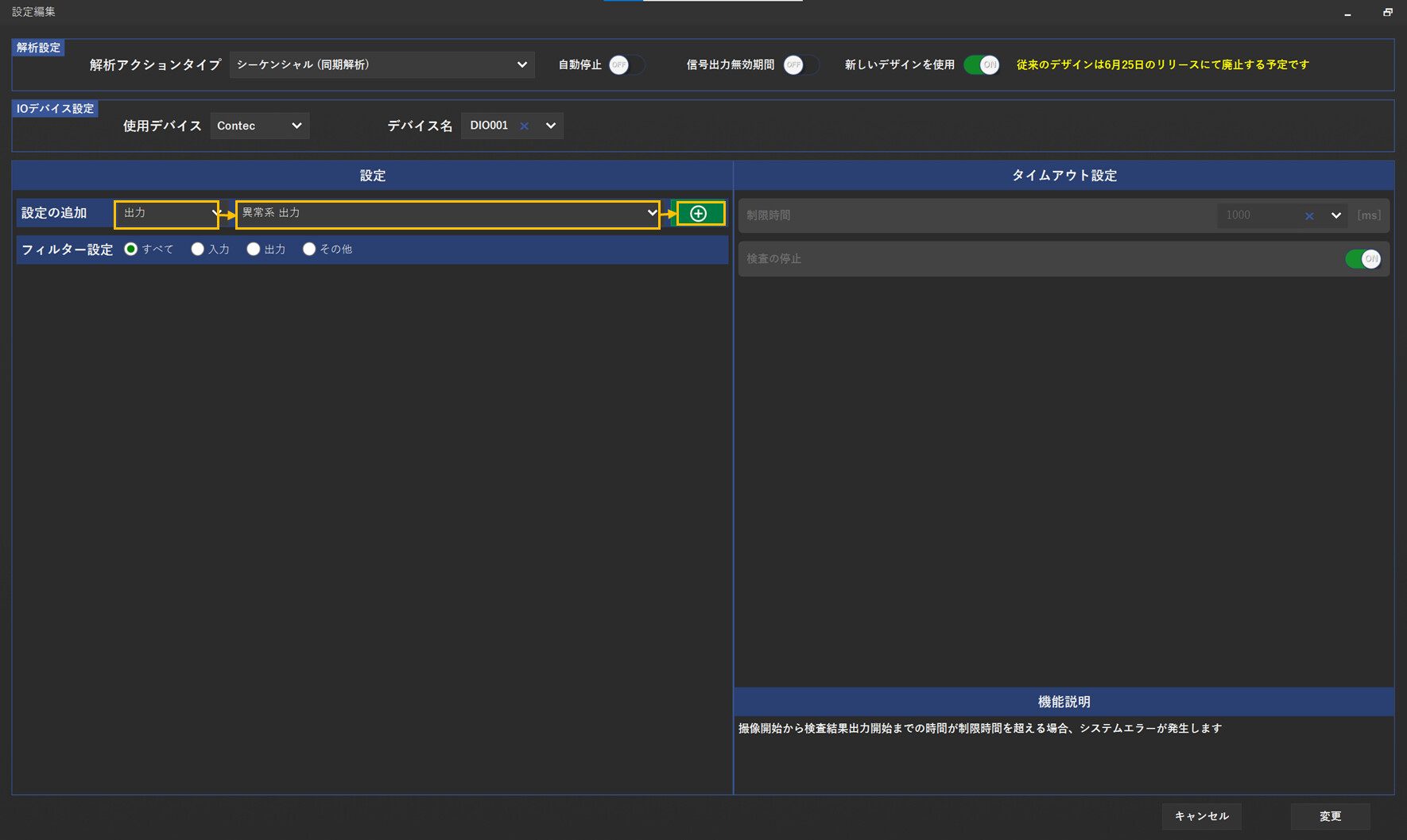This screenshot has width=1407, height=840.
Task: Click the 機能説明 section header
Action: pos(1064,702)
